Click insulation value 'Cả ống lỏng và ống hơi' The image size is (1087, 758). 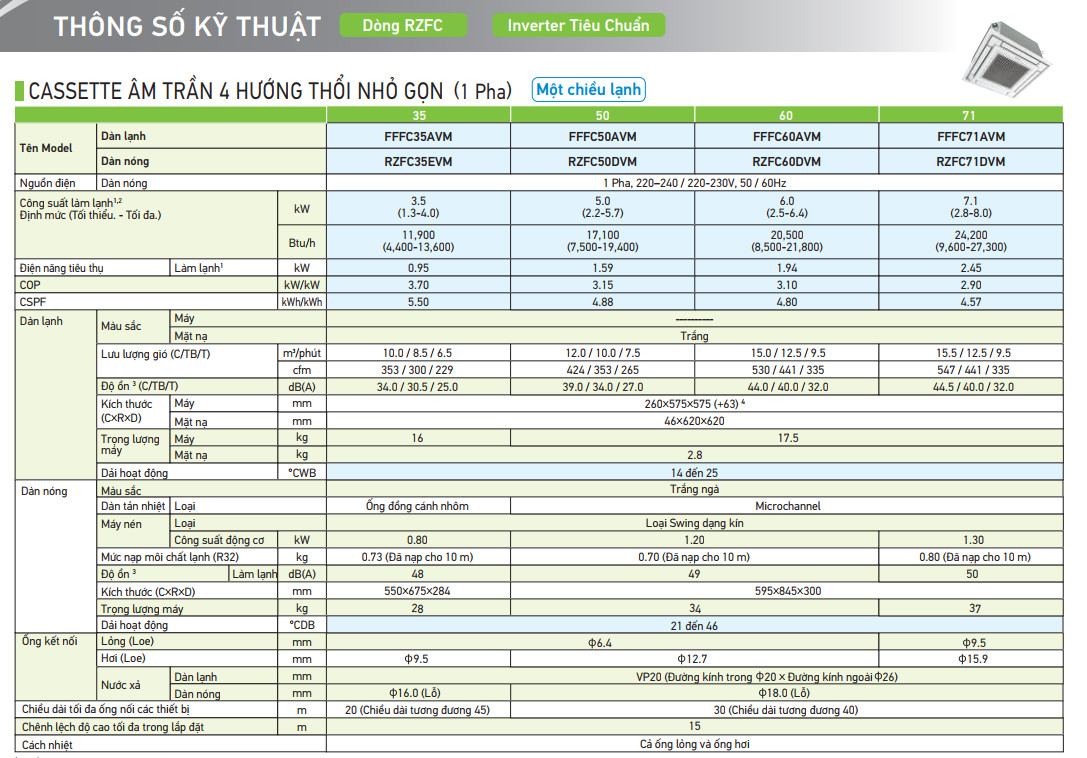694,744
